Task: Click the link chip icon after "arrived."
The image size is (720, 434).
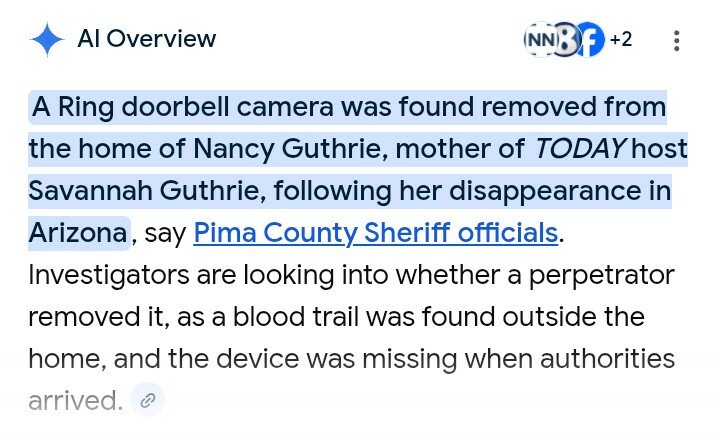Action: point(147,401)
